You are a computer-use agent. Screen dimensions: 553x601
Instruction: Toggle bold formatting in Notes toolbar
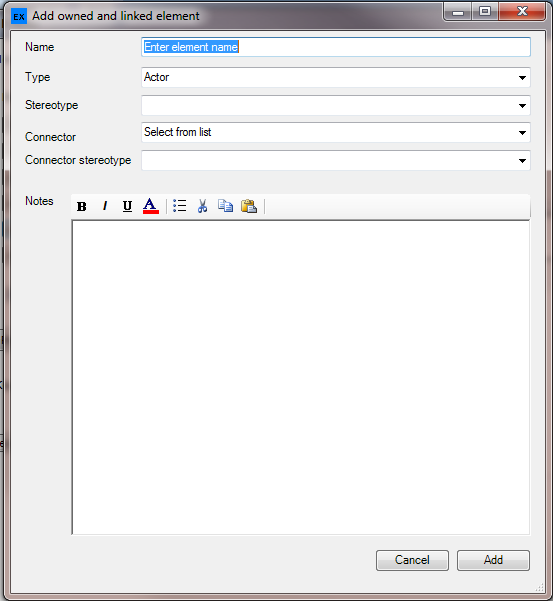point(82,206)
